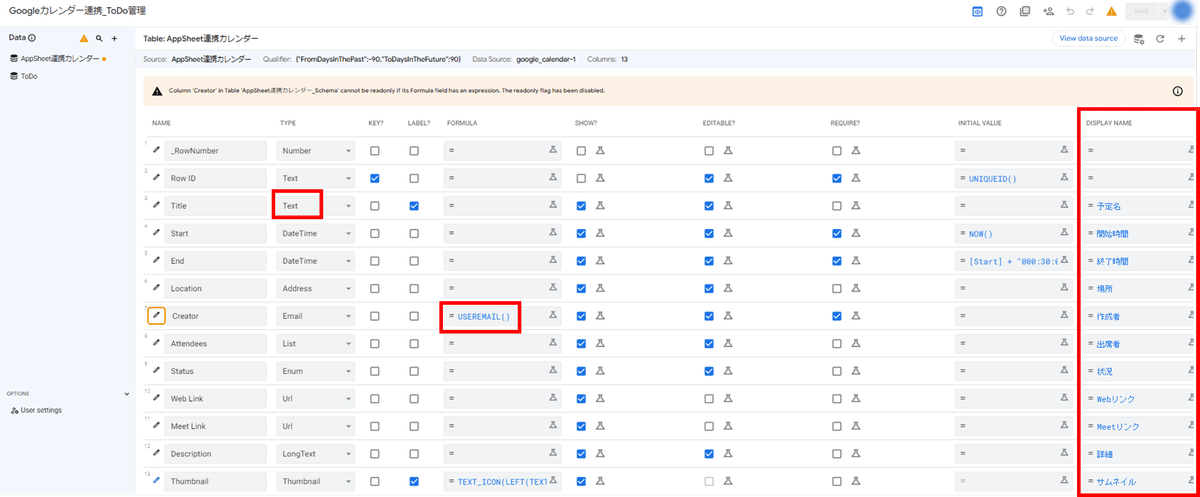
Task: Click Start's initial value NOW() field
Action: click(1014, 233)
